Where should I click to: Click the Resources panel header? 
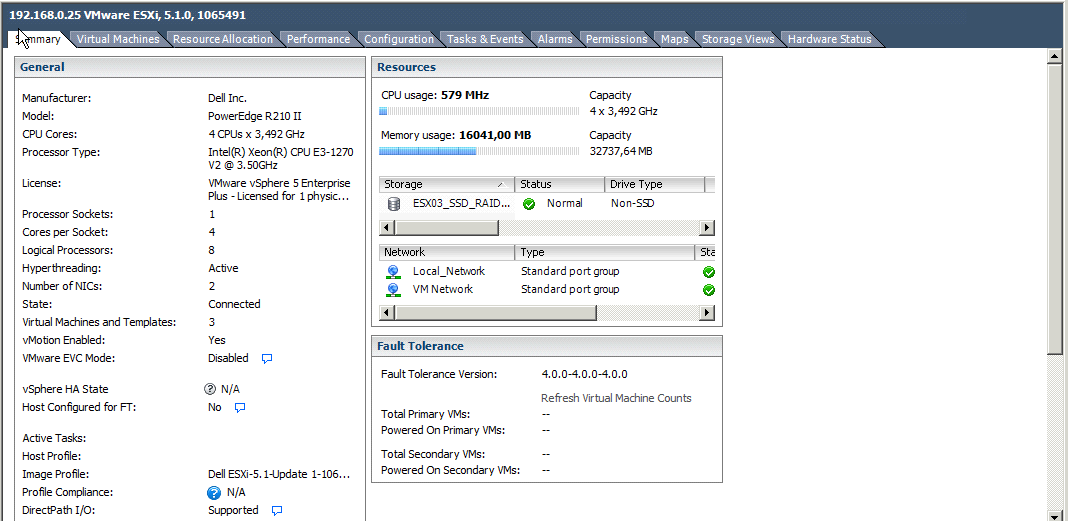tap(547, 67)
